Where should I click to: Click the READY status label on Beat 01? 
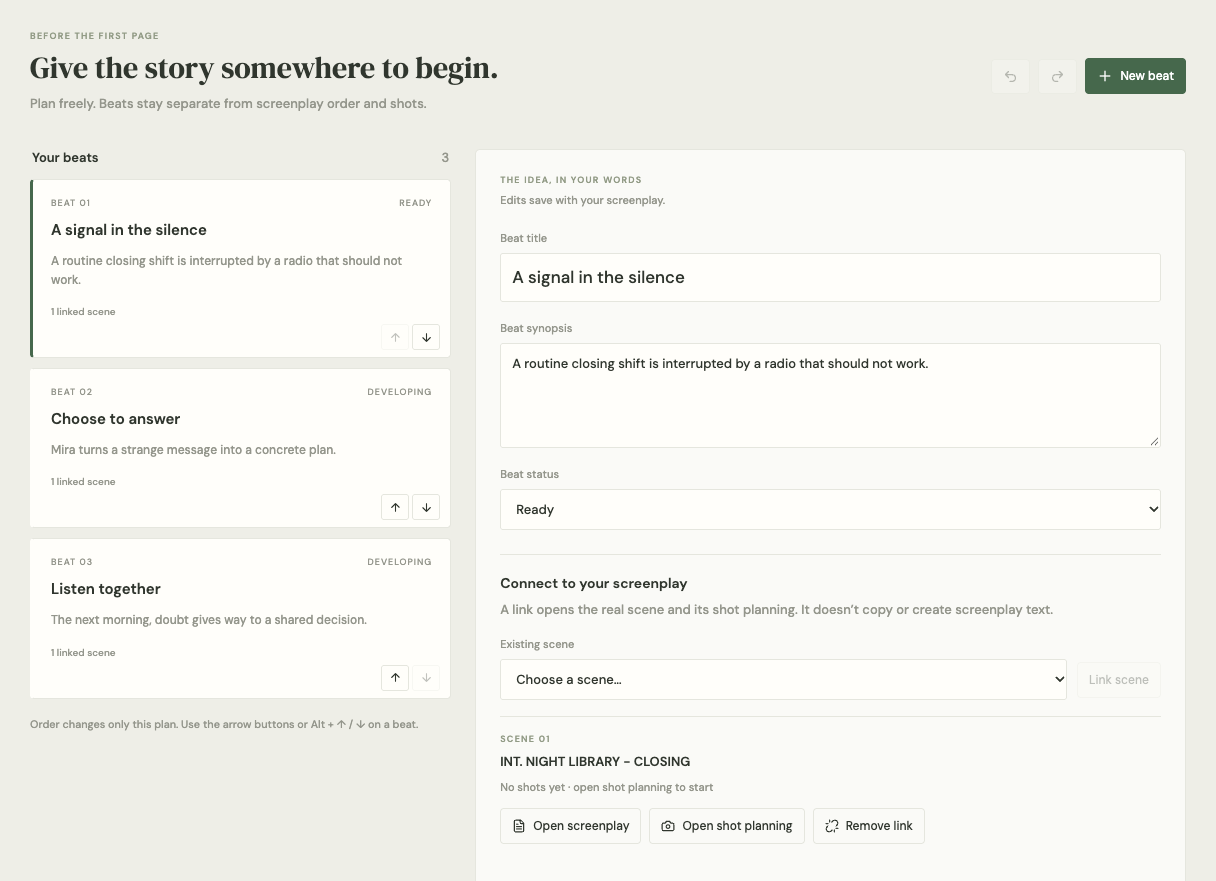click(x=415, y=202)
